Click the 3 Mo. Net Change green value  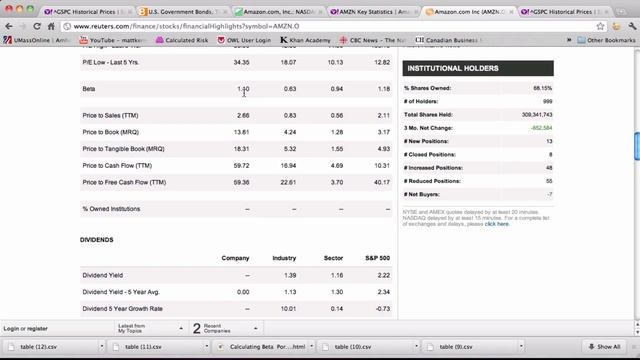point(542,128)
